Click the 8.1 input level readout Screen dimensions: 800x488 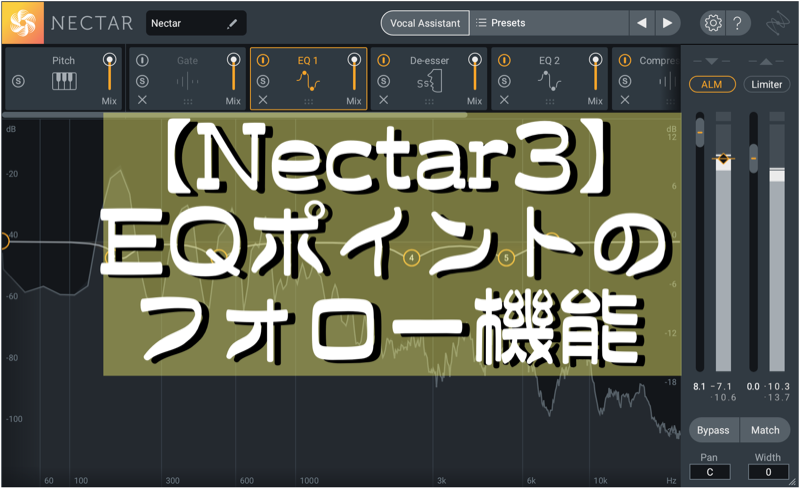tap(699, 386)
